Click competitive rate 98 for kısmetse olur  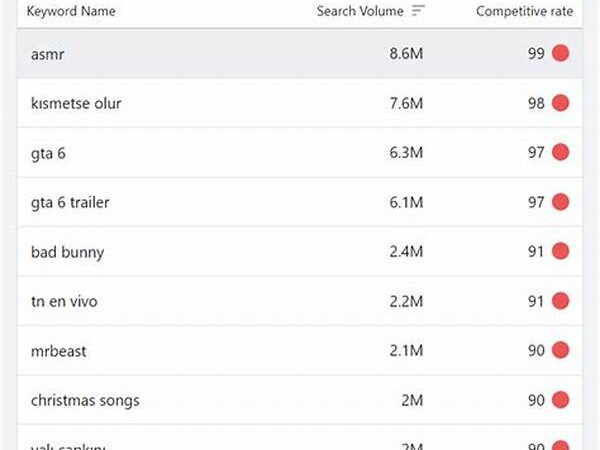[x=536, y=103]
